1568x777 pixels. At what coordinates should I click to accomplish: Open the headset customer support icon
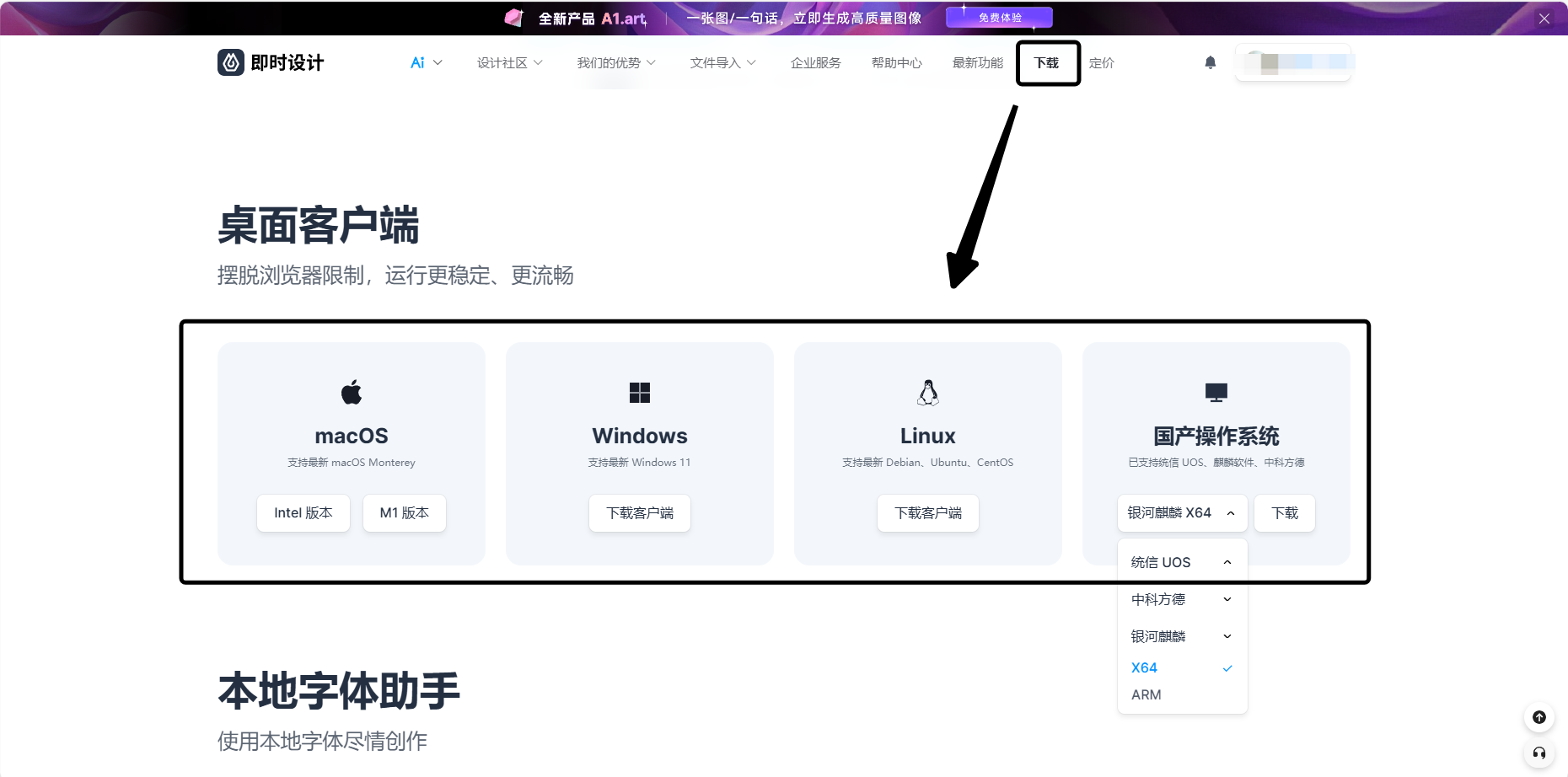point(1538,753)
